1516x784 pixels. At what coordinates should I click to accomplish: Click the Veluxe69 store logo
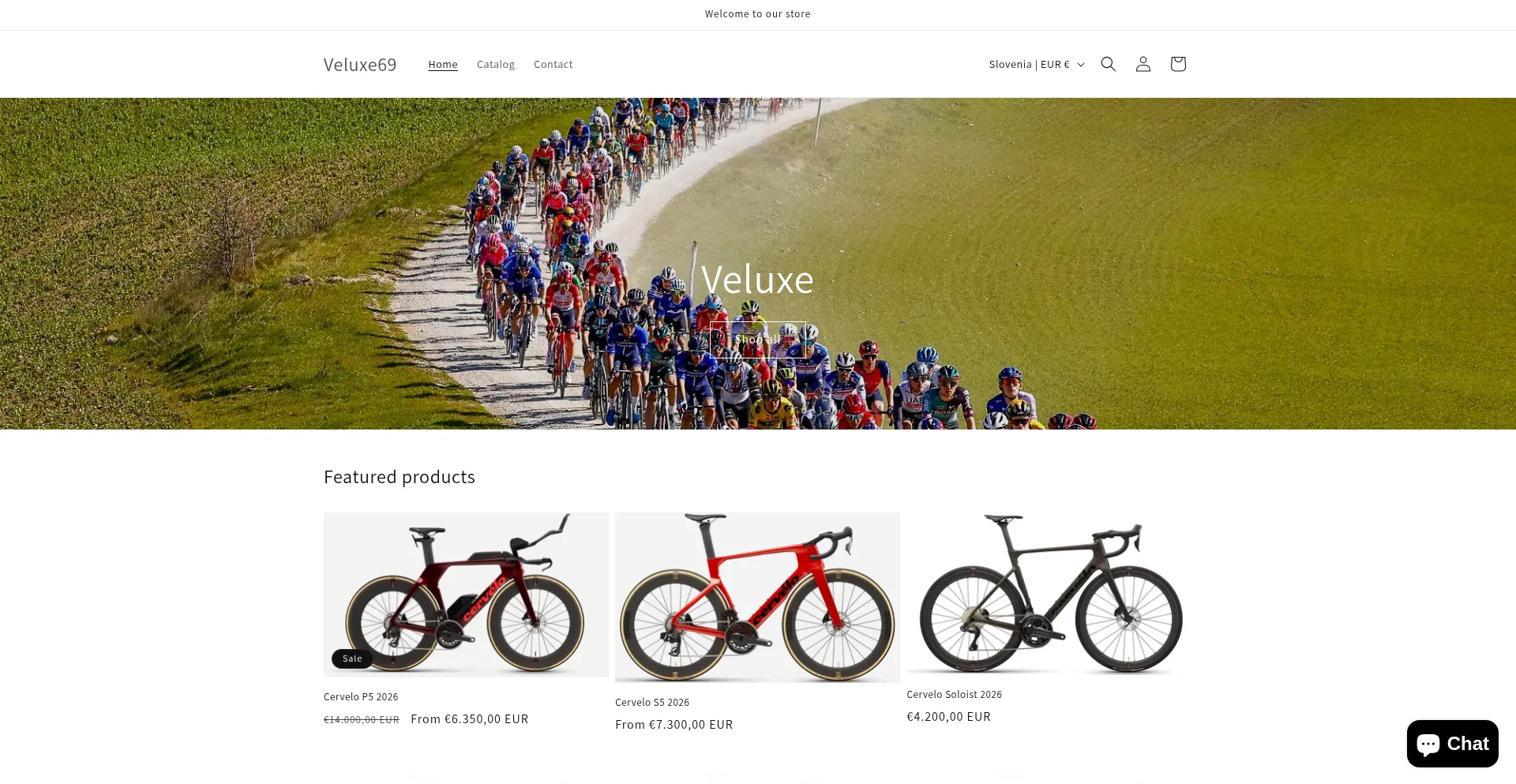pyautogui.click(x=360, y=65)
